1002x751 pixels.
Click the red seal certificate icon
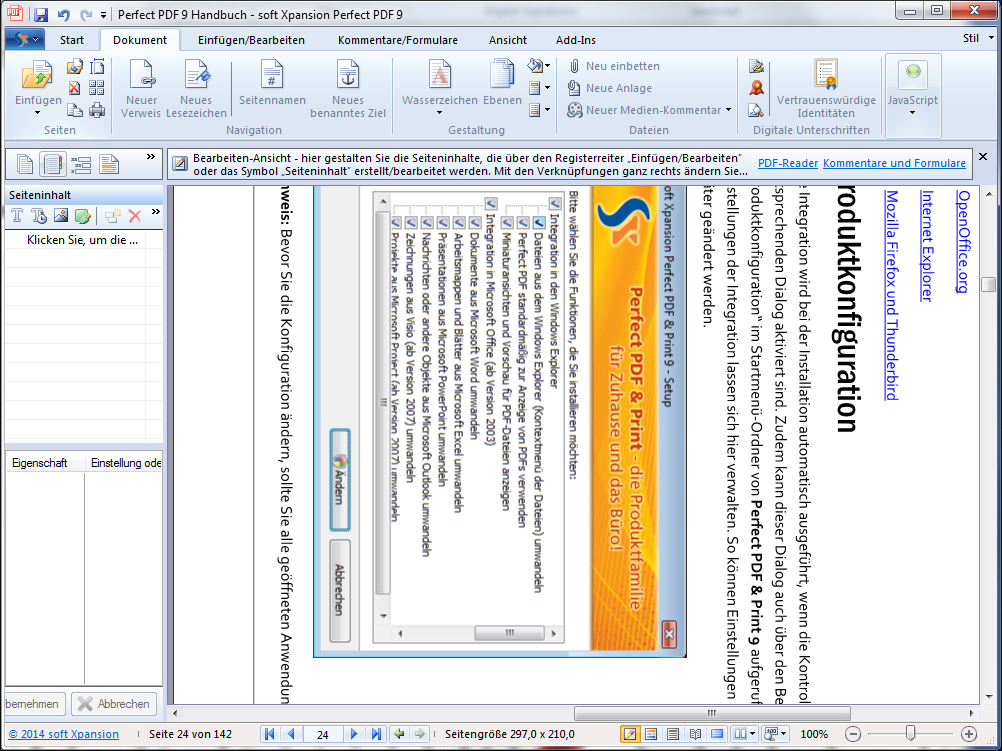(x=757, y=88)
